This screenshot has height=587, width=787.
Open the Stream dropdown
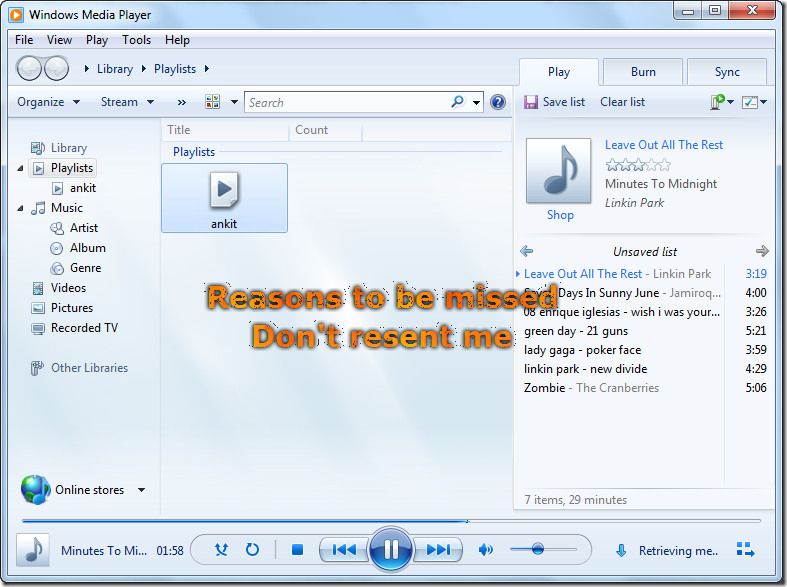[127, 102]
